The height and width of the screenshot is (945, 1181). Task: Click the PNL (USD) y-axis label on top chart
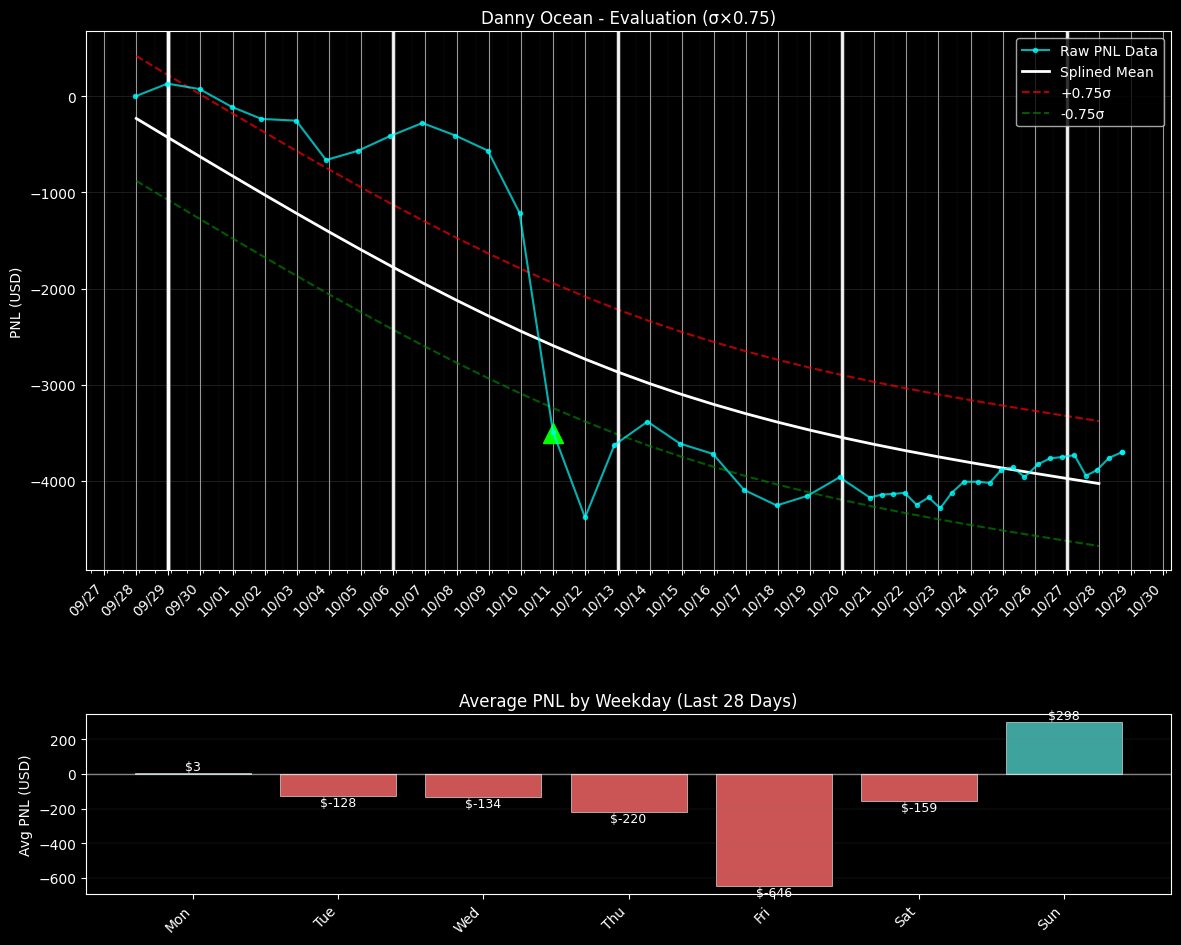click(x=16, y=302)
